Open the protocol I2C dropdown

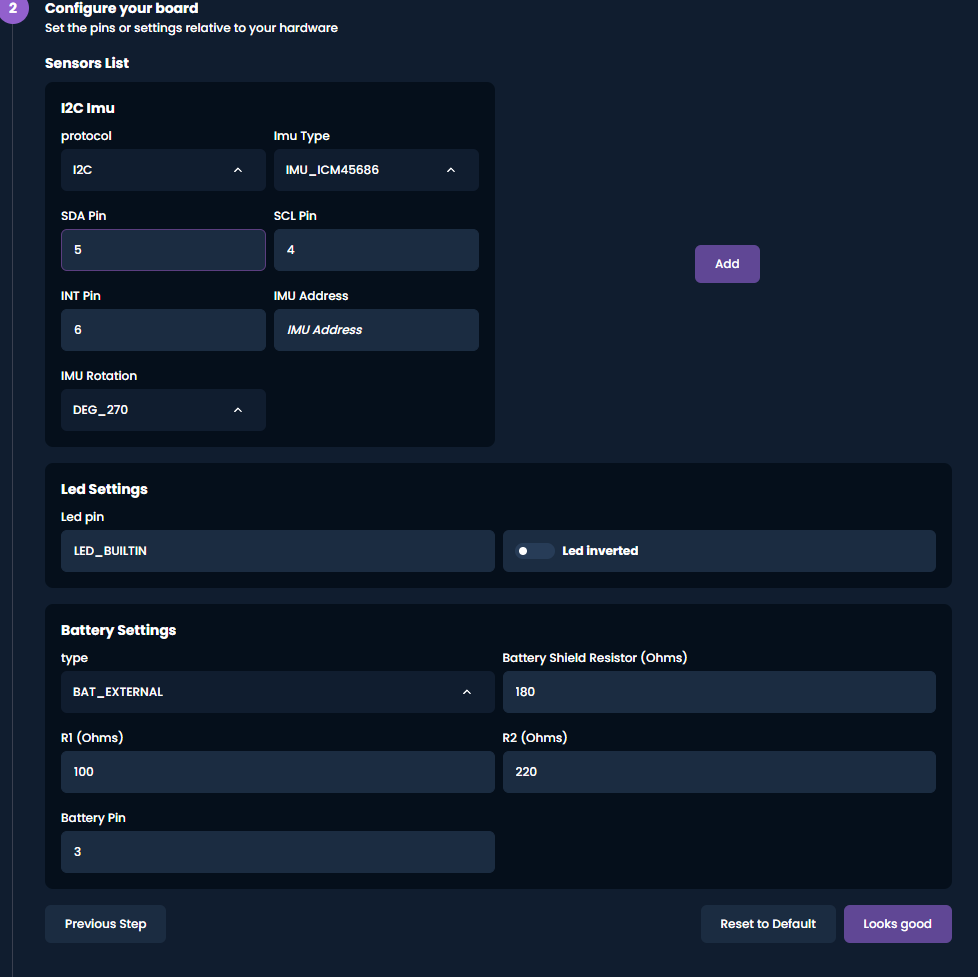[163, 170]
